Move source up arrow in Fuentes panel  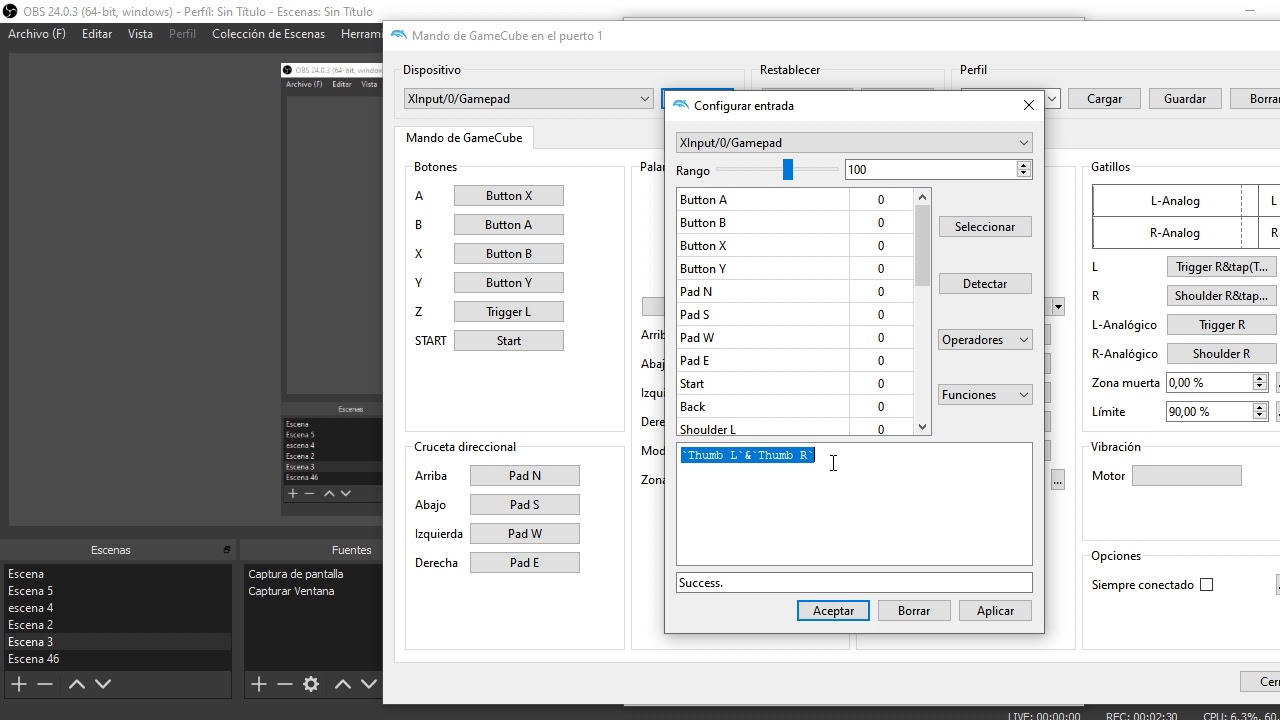[342, 684]
